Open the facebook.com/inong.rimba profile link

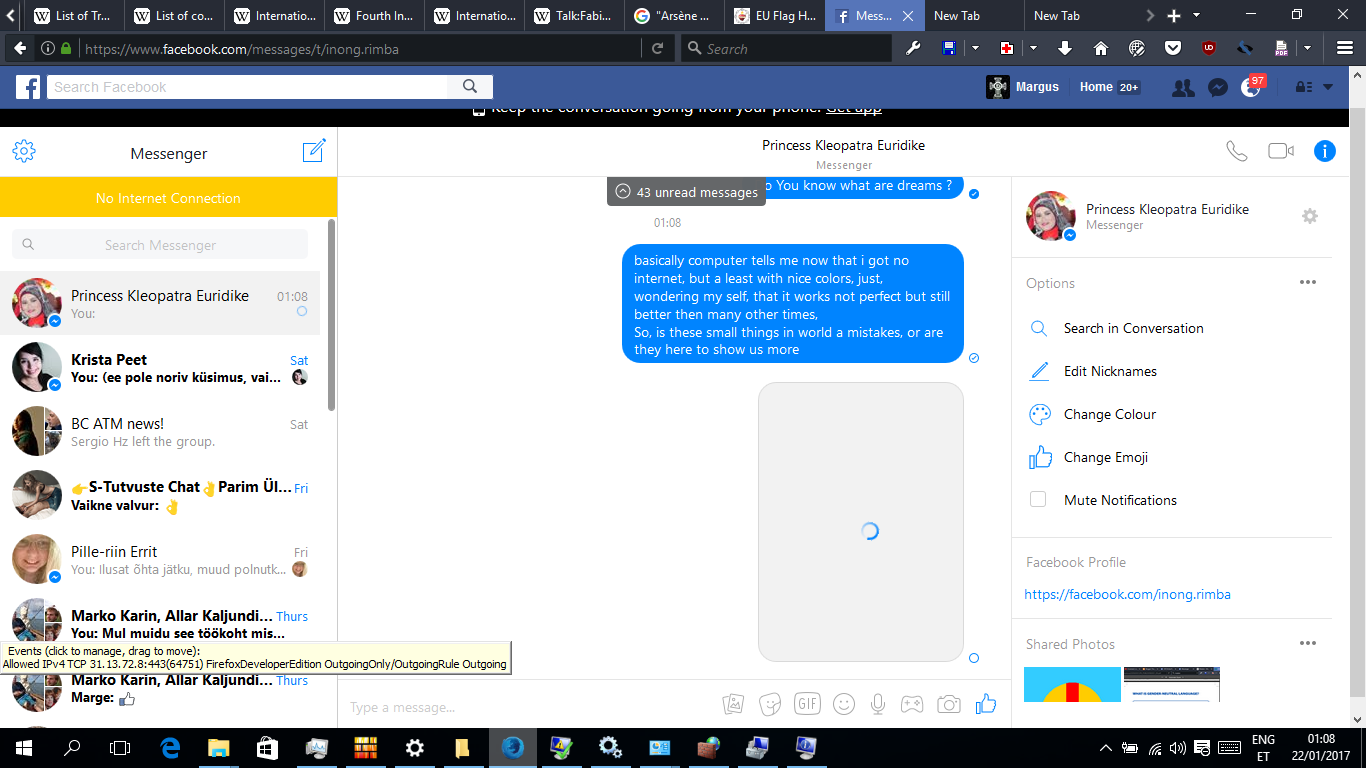(x=1128, y=594)
